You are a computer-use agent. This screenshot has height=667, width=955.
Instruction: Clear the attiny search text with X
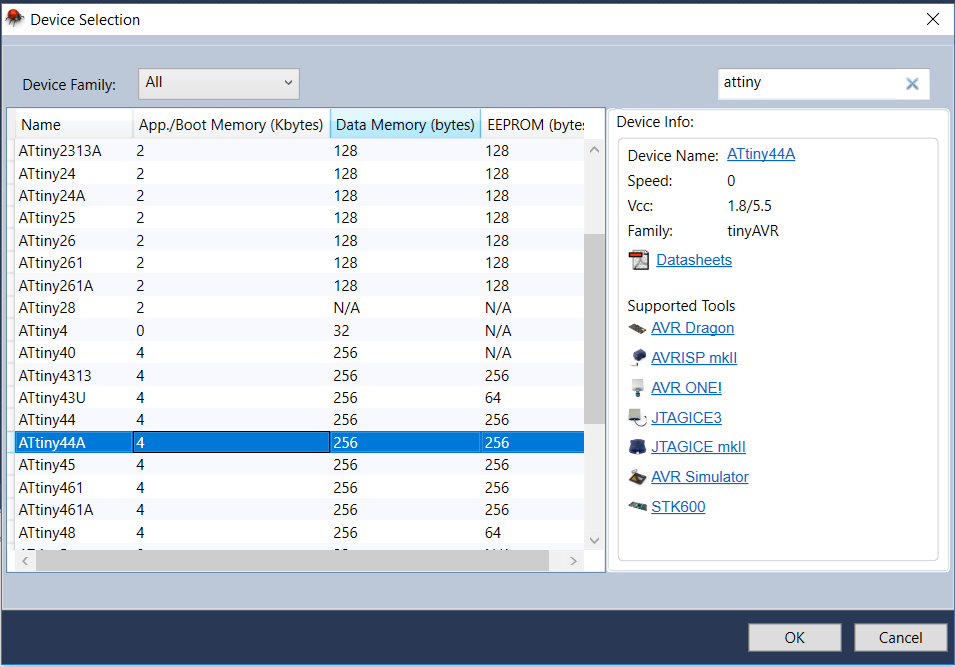(x=912, y=83)
